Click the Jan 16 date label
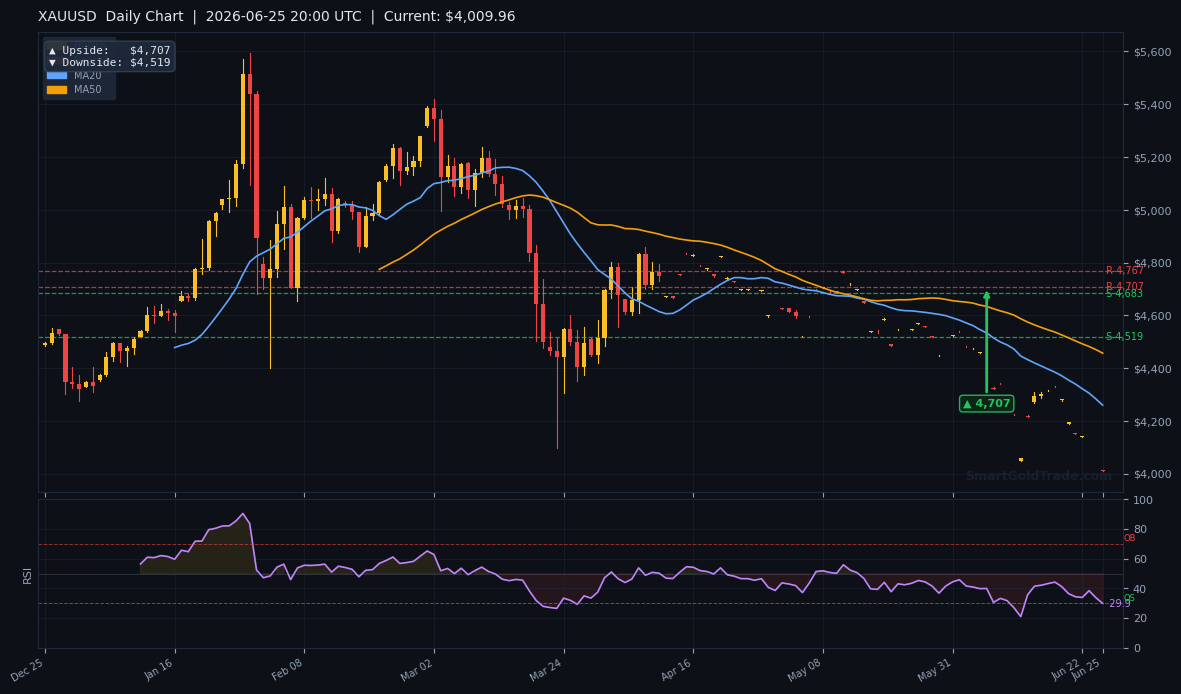The width and height of the screenshot is (1181, 694). coord(157,670)
